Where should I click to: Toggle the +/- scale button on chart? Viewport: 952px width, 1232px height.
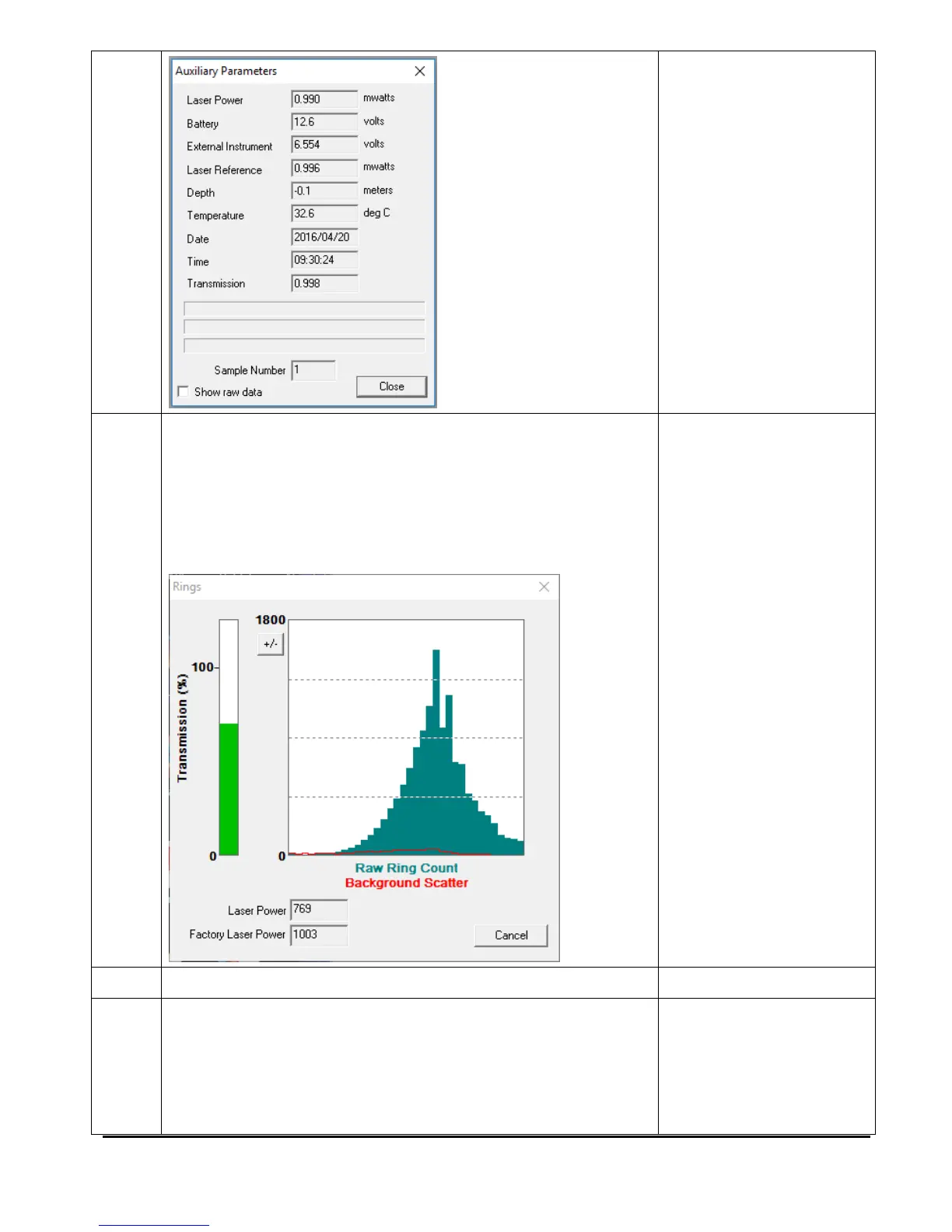[x=271, y=644]
